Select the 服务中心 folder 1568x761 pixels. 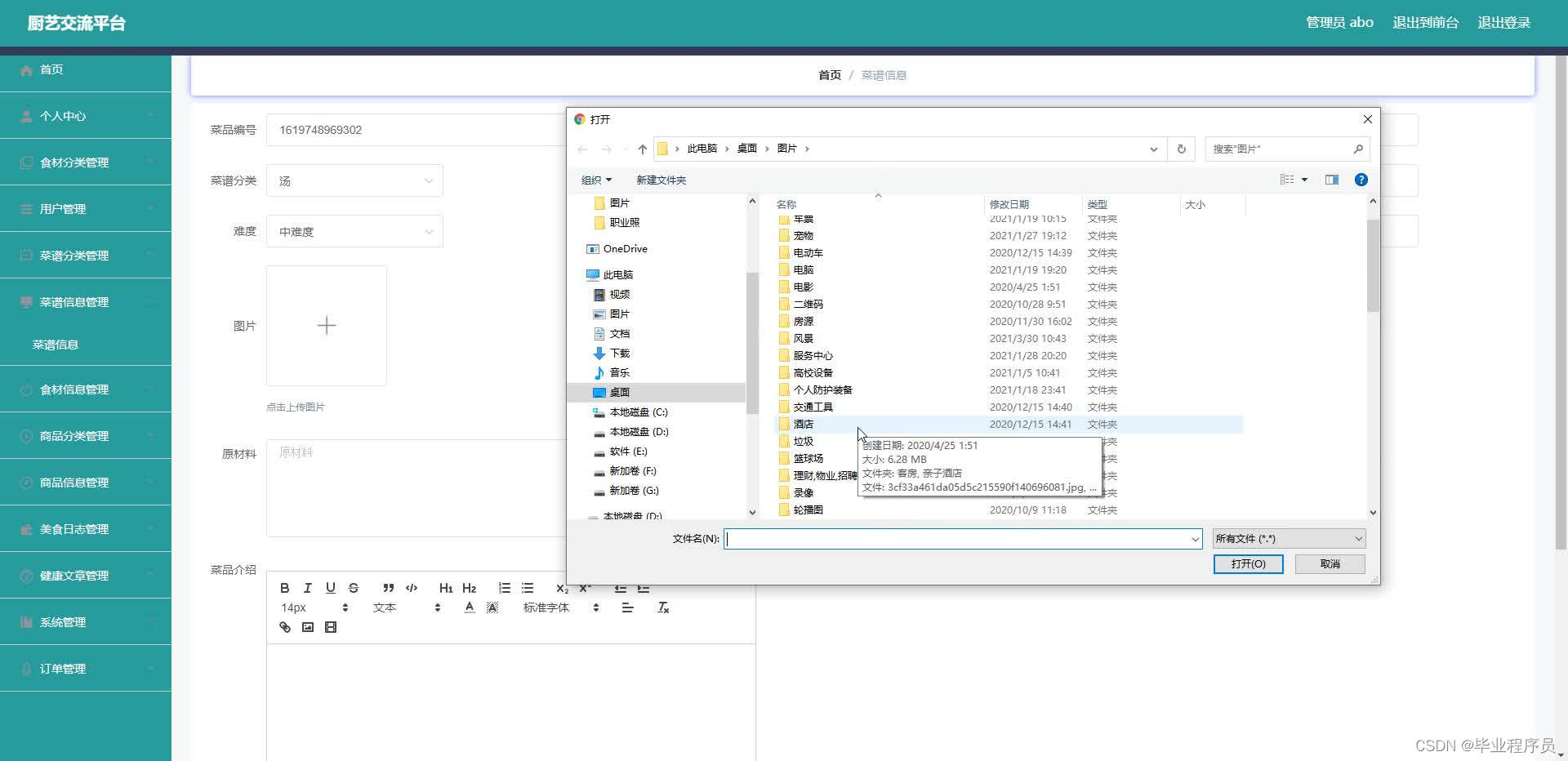point(813,356)
